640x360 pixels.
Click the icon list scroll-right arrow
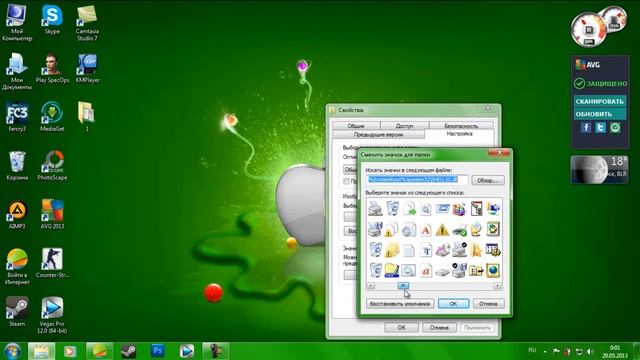tap(498, 286)
